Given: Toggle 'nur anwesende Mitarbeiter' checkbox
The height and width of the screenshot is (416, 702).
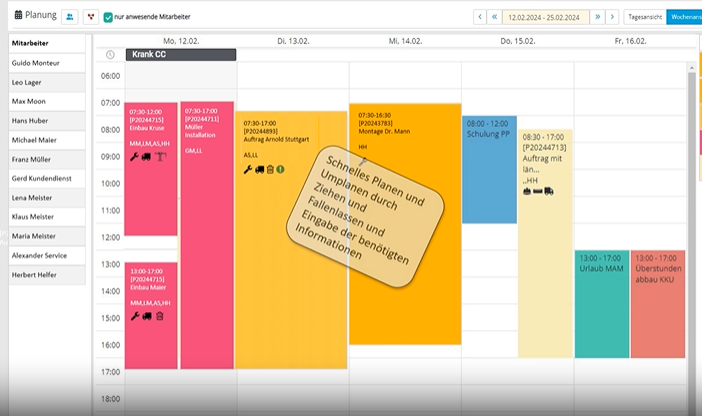Looking at the screenshot, I should [108, 17].
